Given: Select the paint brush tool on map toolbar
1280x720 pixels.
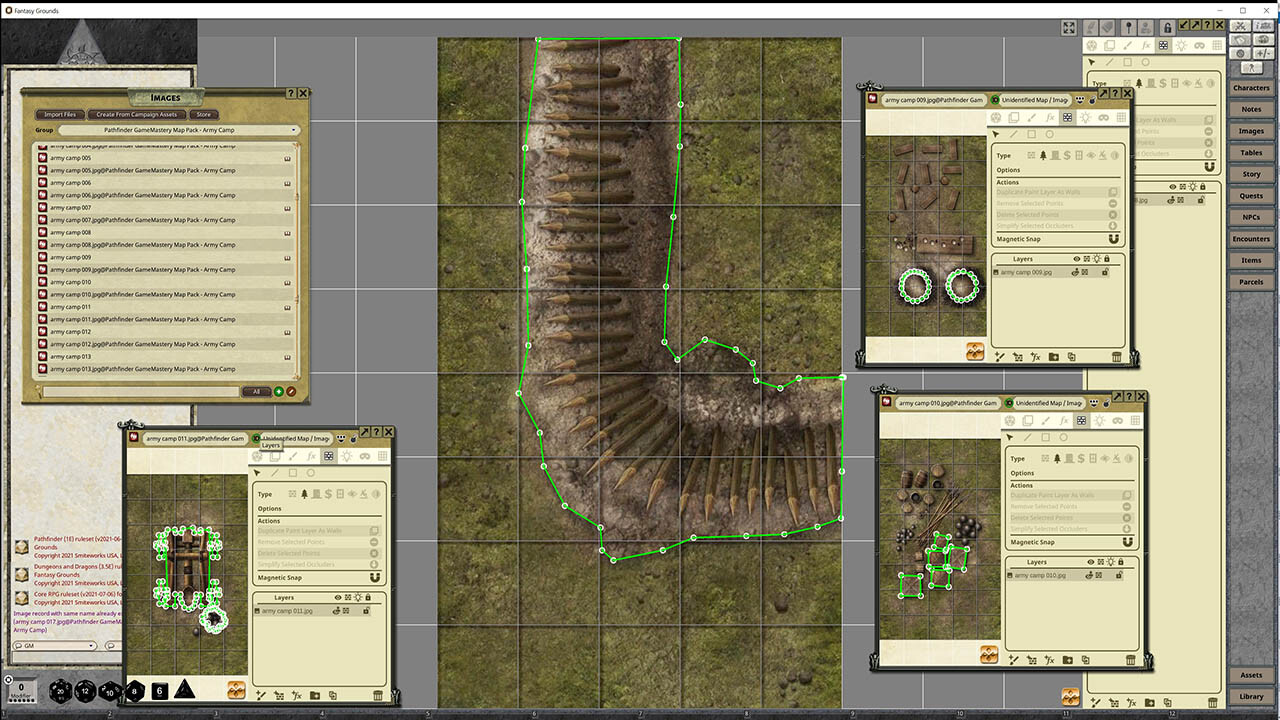Looking at the screenshot, I should (293, 456).
